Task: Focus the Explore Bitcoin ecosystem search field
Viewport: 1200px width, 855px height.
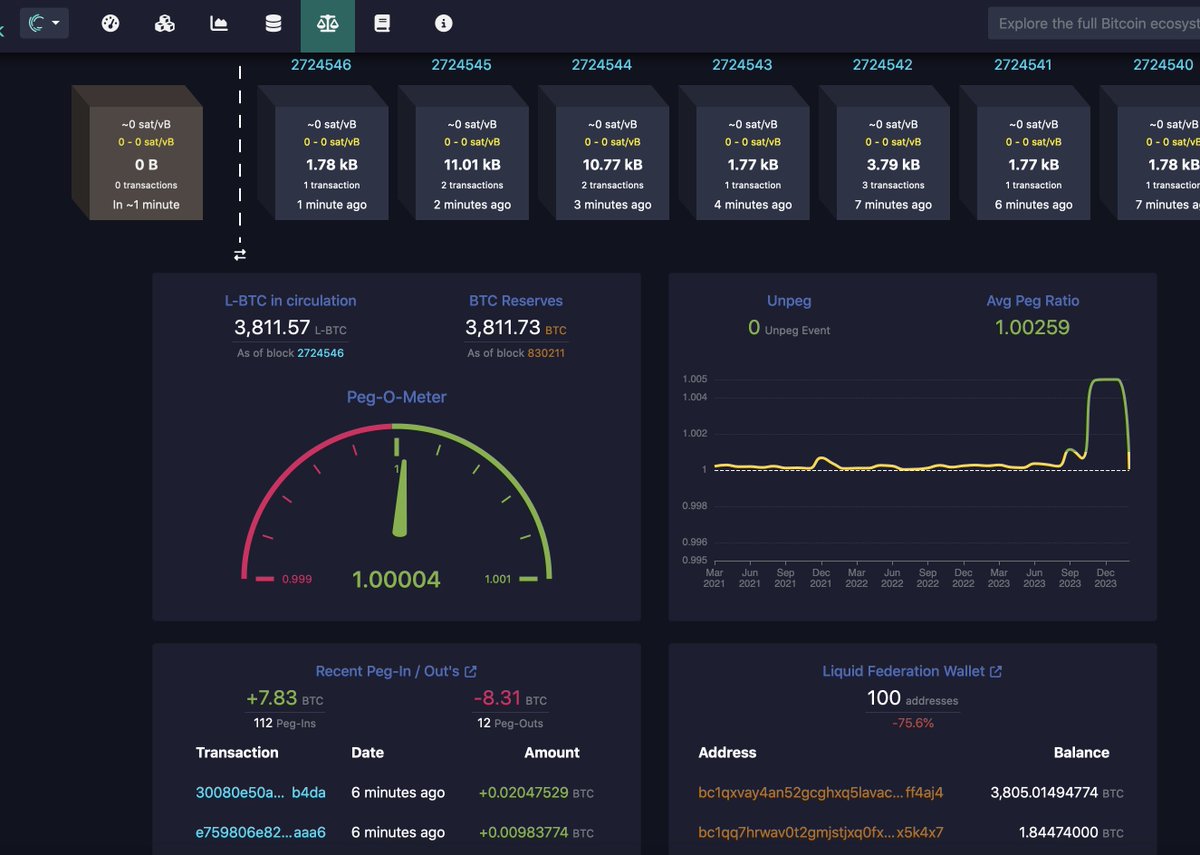Action: tap(1094, 23)
